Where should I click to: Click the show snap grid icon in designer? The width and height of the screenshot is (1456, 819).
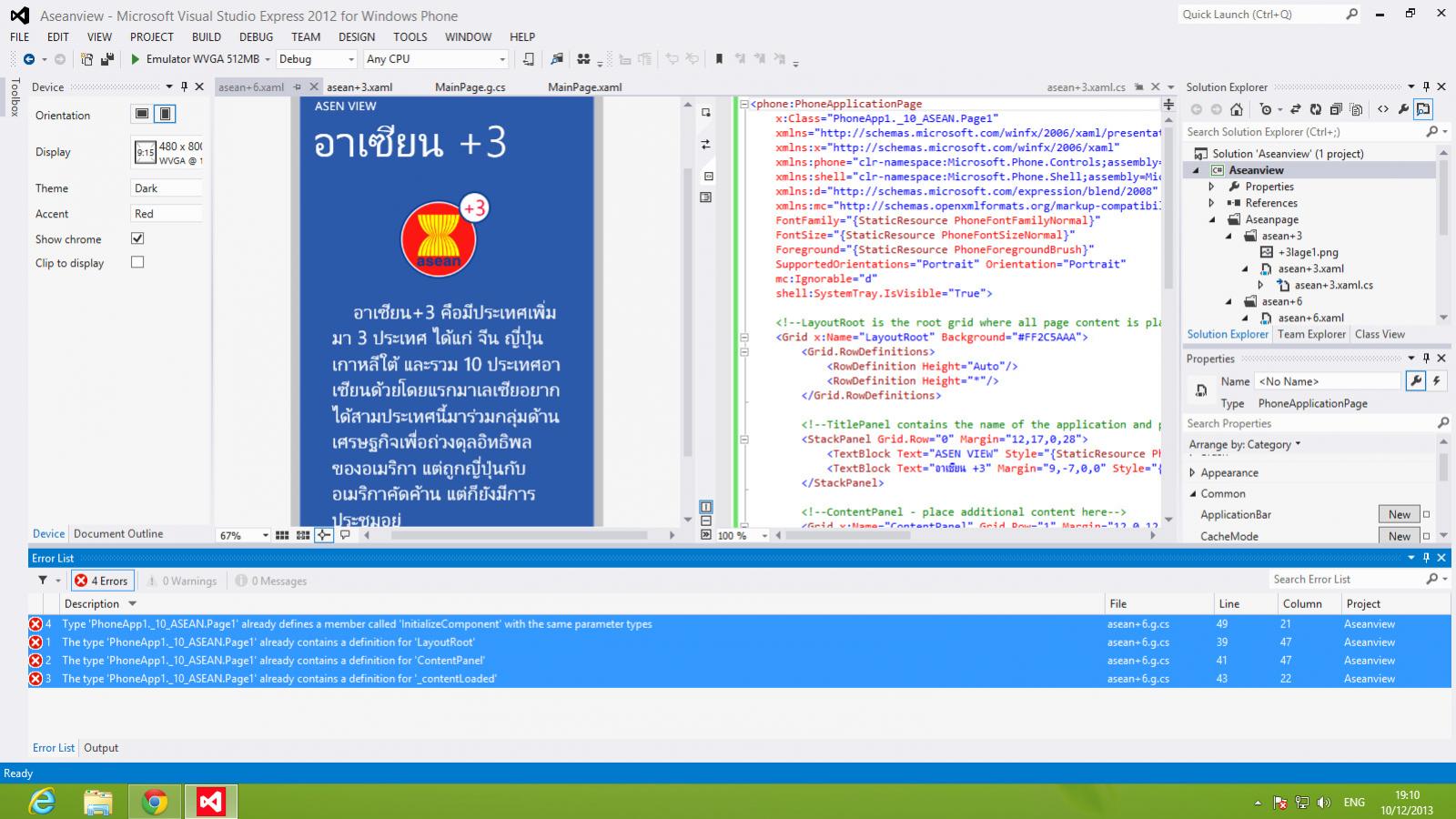(282, 535)
